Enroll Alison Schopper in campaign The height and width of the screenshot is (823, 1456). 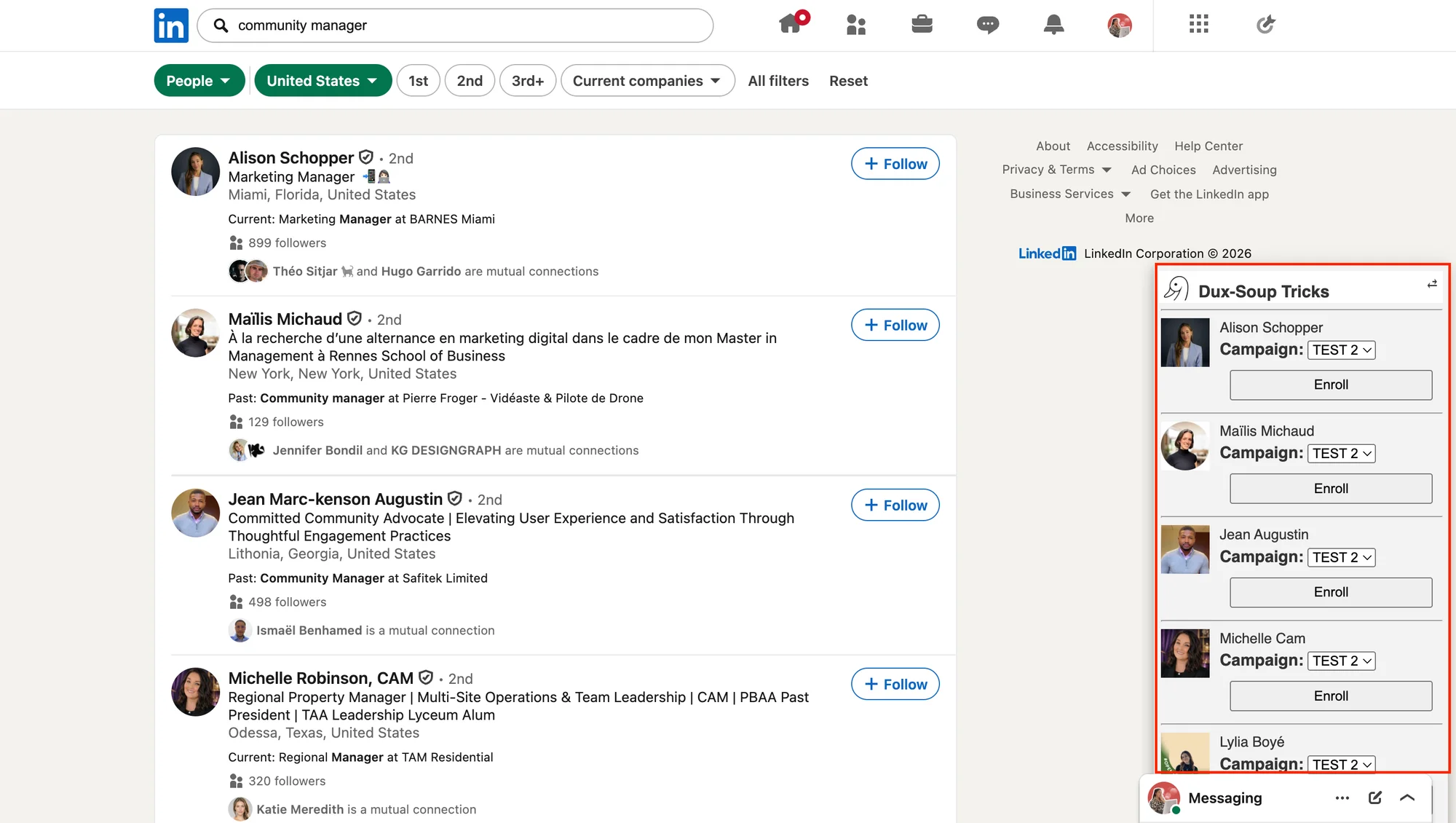pyautogui.click(x=1331, y=385)
